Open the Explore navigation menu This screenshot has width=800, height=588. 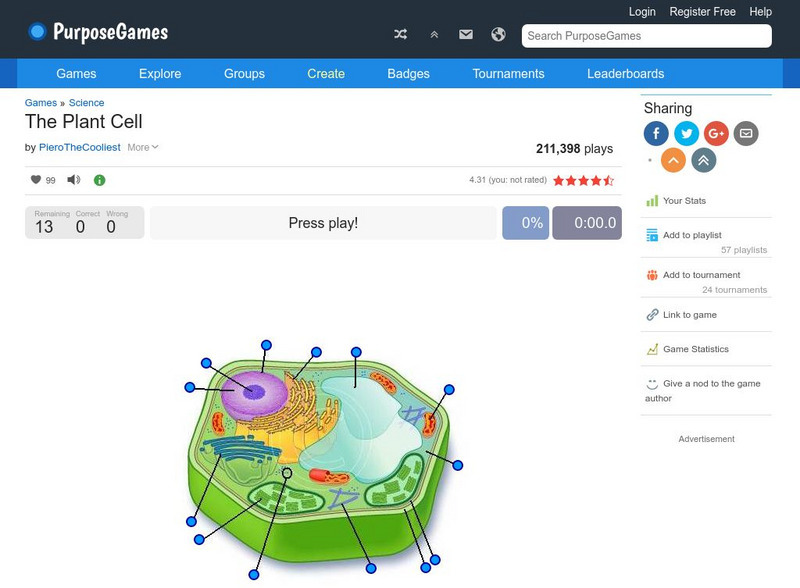[x=160, y=74]
